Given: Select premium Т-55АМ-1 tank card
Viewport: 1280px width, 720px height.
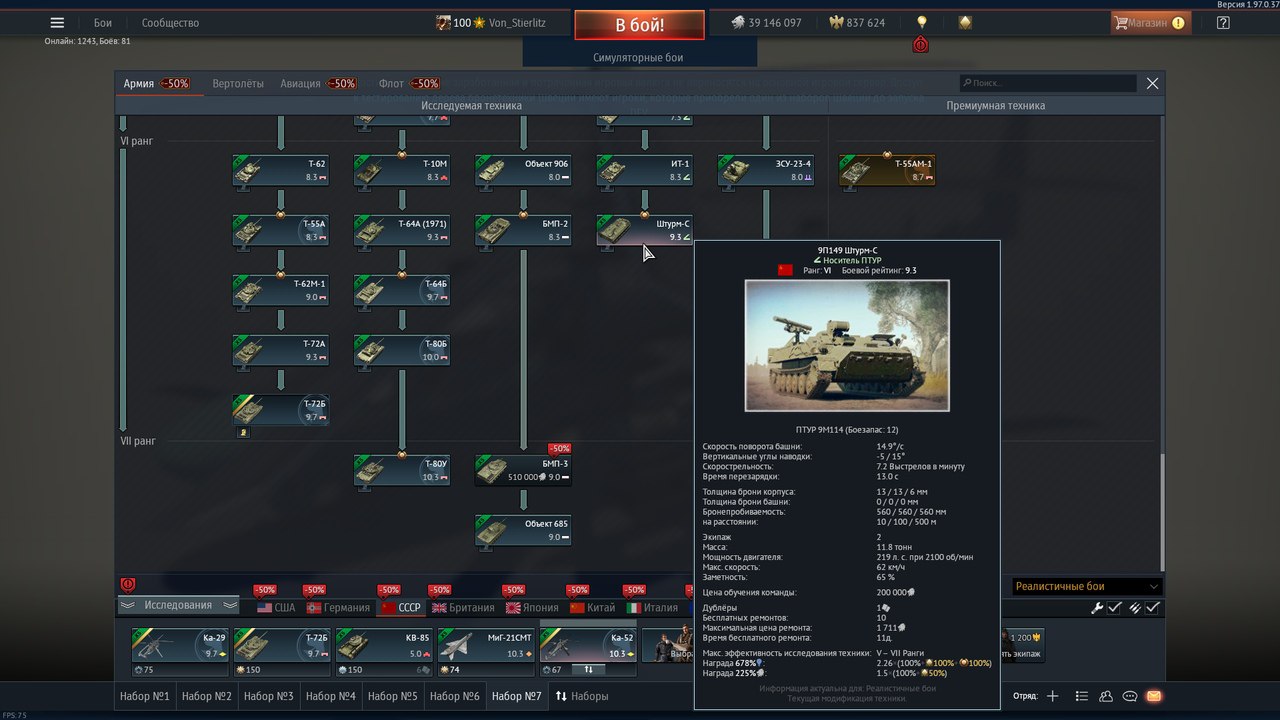Looking at the screenshot, I should [887, 171].
